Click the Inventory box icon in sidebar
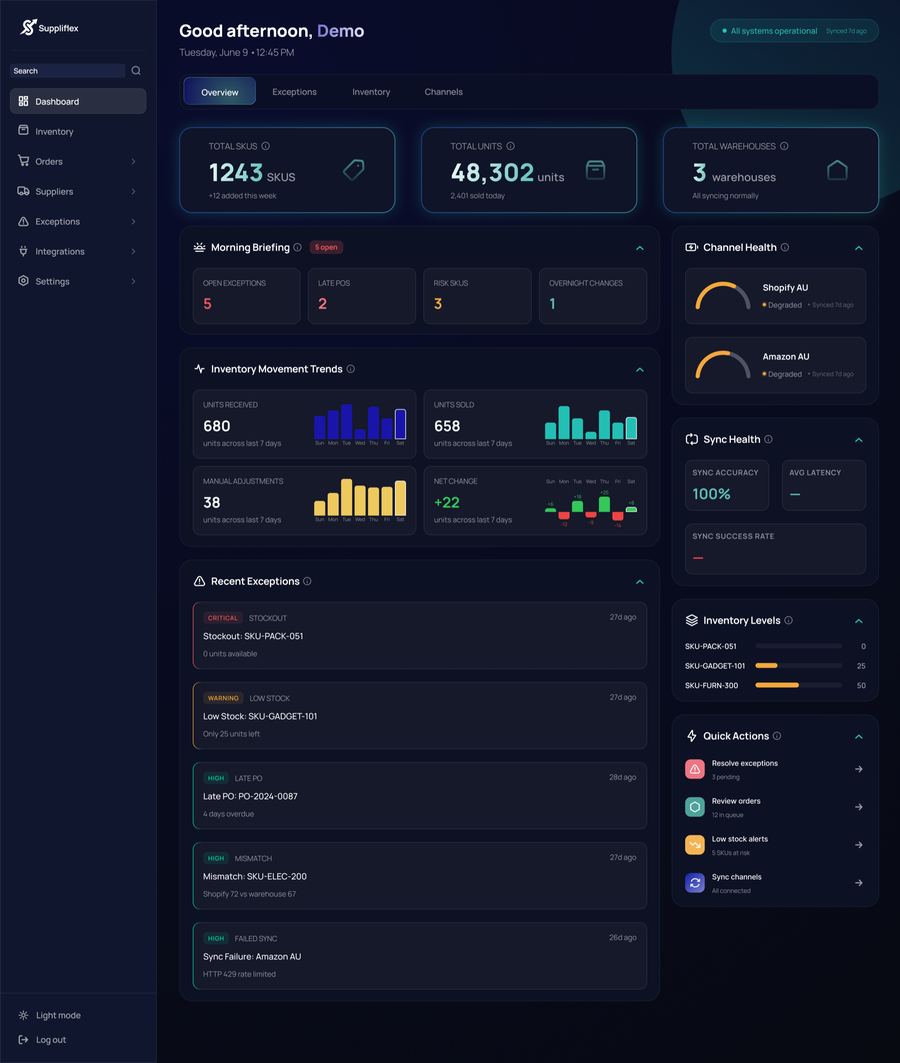The image size is (900, 1063). pos(23,130)
